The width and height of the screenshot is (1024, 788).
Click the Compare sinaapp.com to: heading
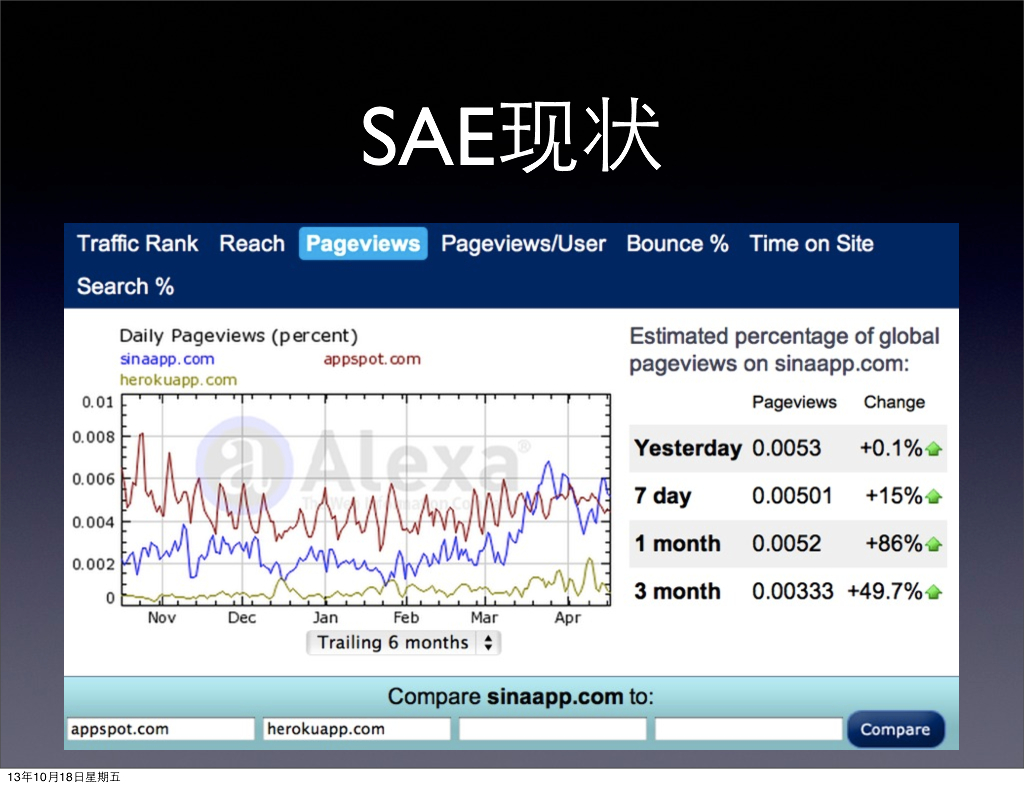pyautogui.click(x=520, y=697)
